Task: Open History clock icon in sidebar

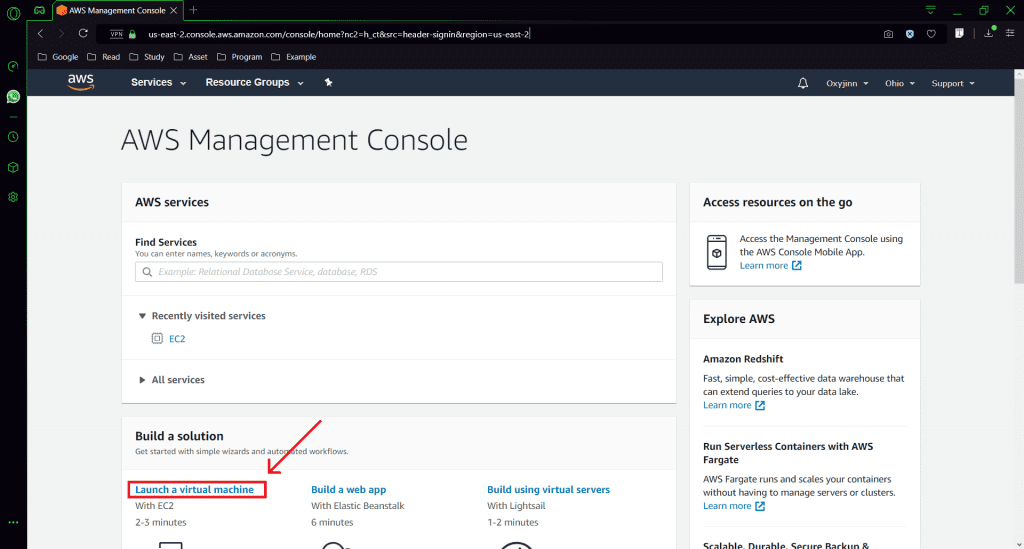Action: coord(13,136)
